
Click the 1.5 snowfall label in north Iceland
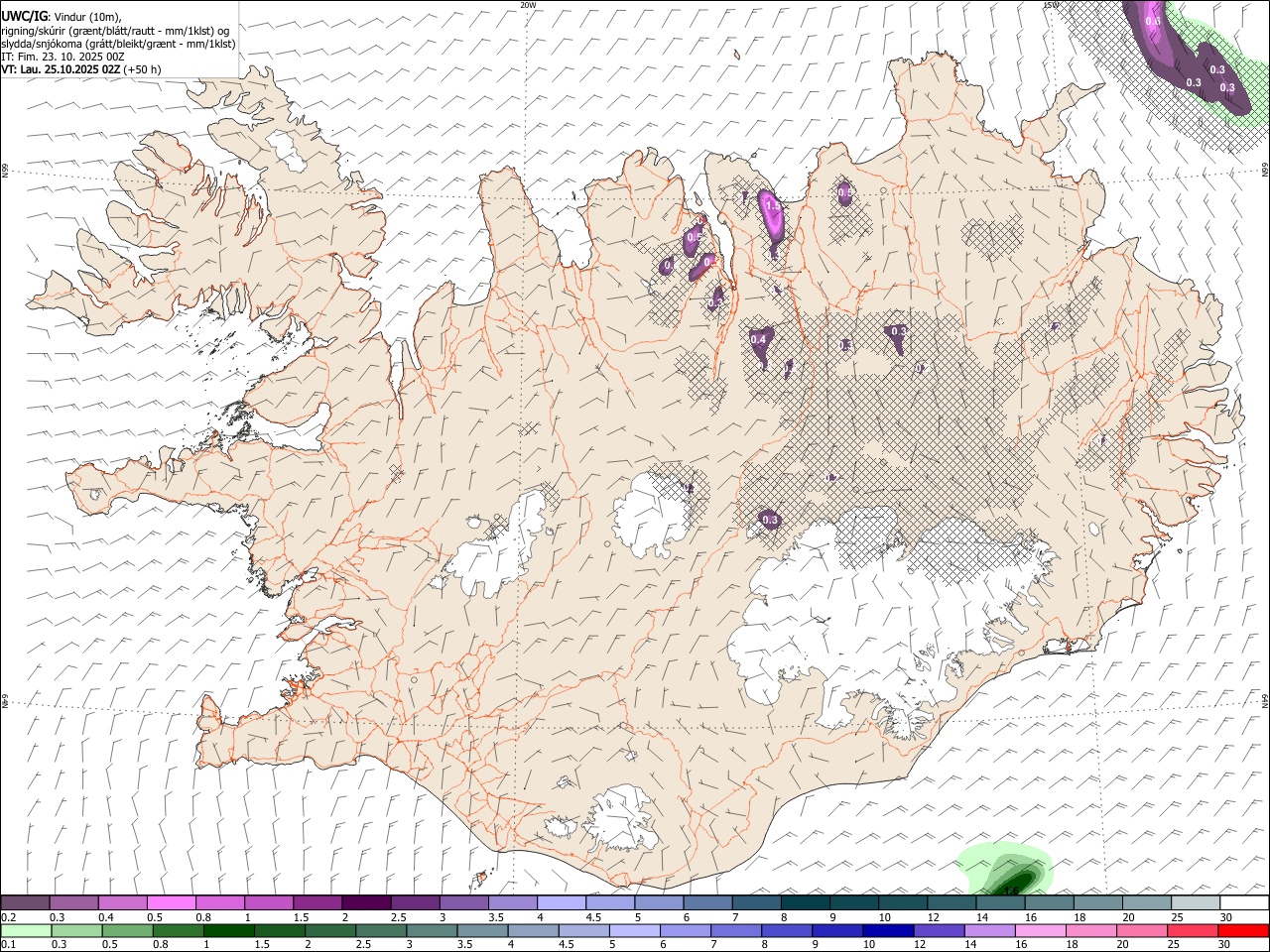pyautogui.click(x=773, y=207)
